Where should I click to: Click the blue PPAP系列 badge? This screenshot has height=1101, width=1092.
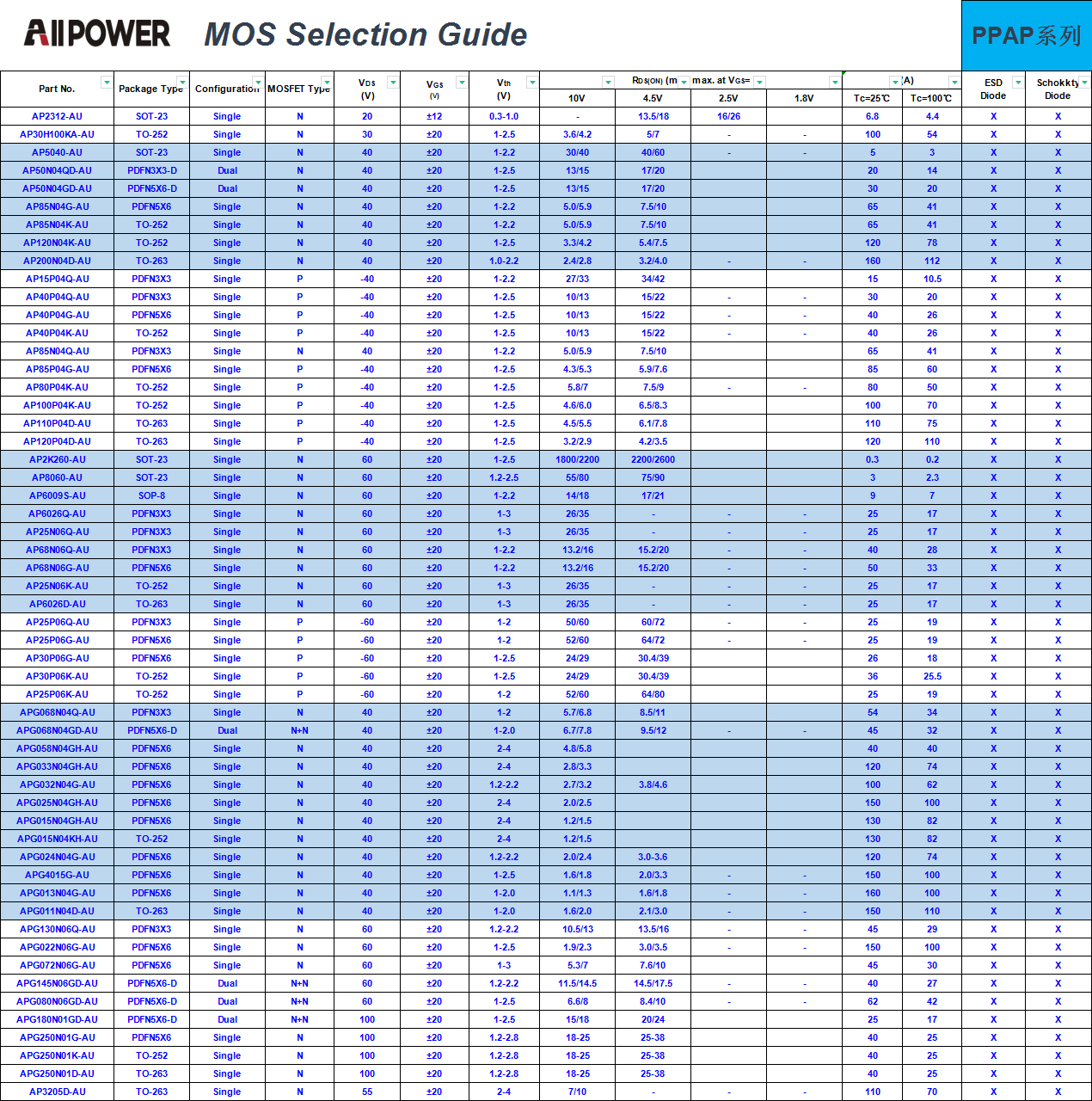coord(1026,36)
